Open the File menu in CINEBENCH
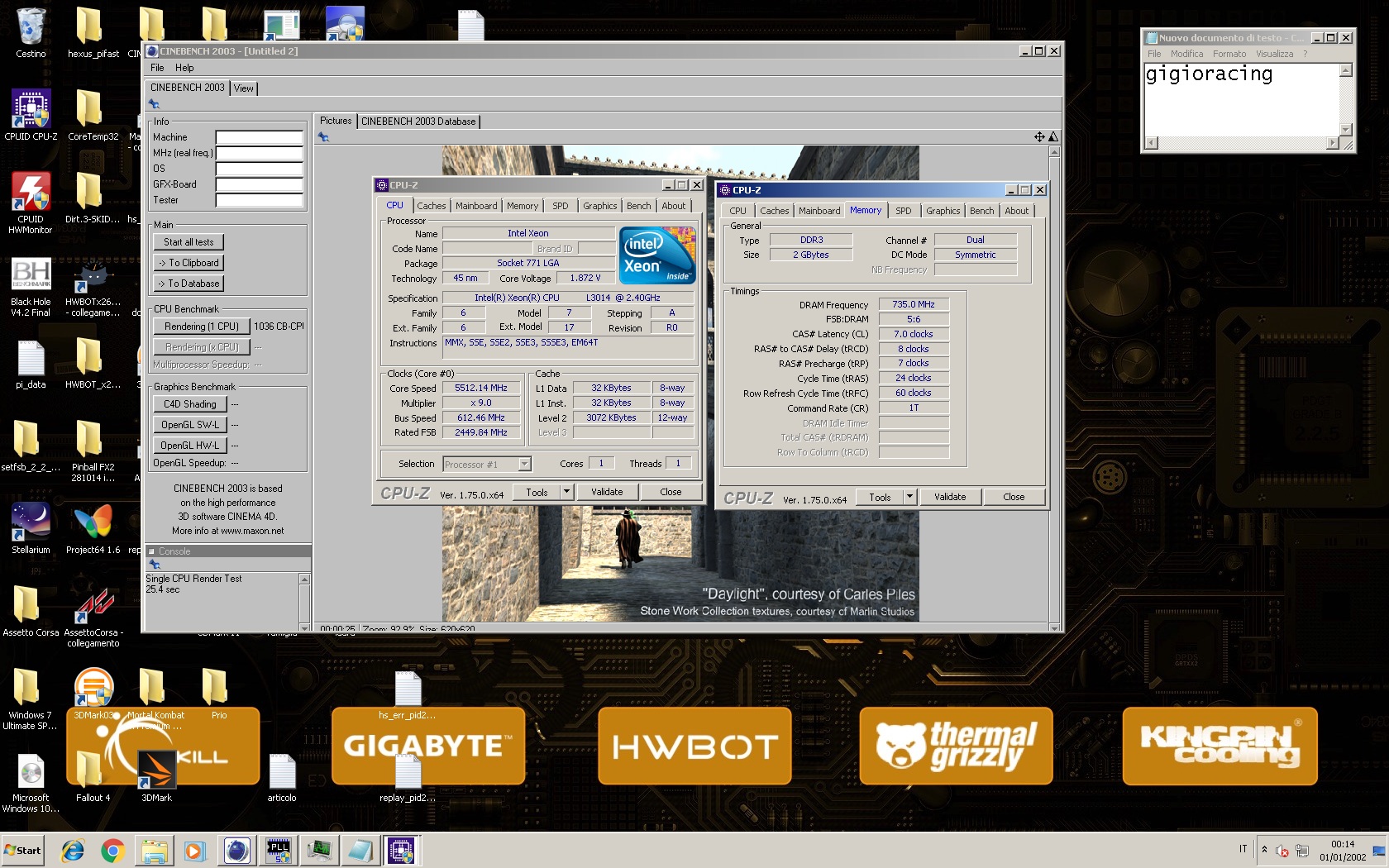The height and width of the screenshot is (868, 1389). 157,68
